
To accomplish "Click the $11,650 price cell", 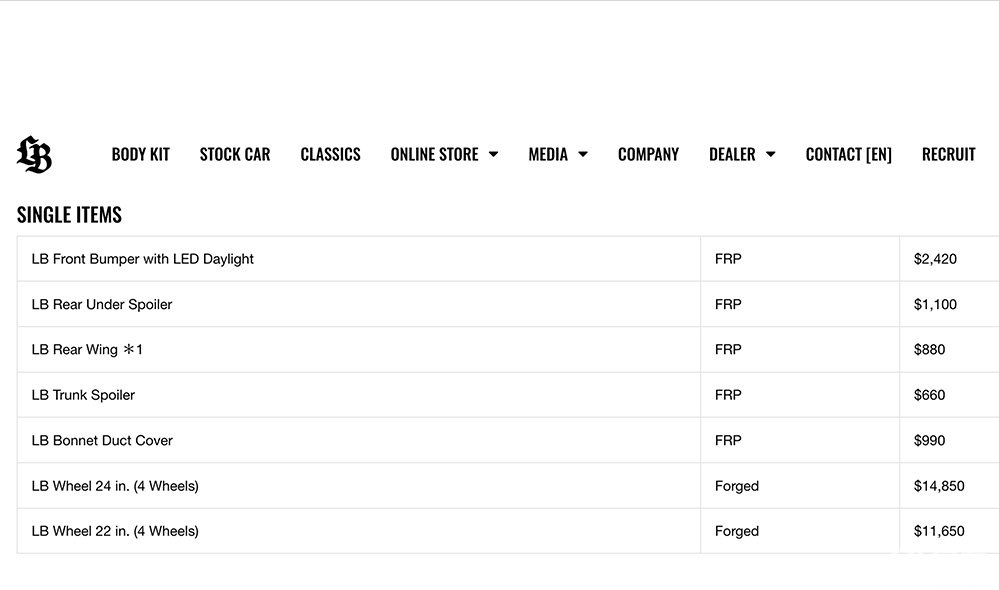I will pyautogui.click(x=939, y=531).
